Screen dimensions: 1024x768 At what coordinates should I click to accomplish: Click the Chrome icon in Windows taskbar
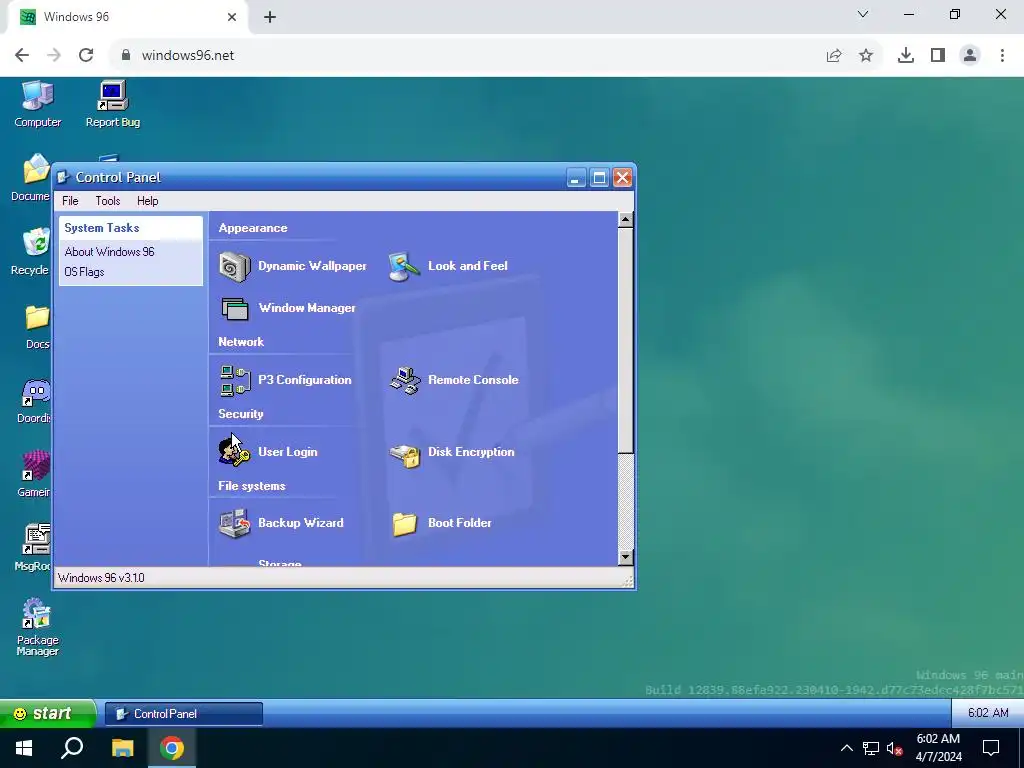(172, 748)
